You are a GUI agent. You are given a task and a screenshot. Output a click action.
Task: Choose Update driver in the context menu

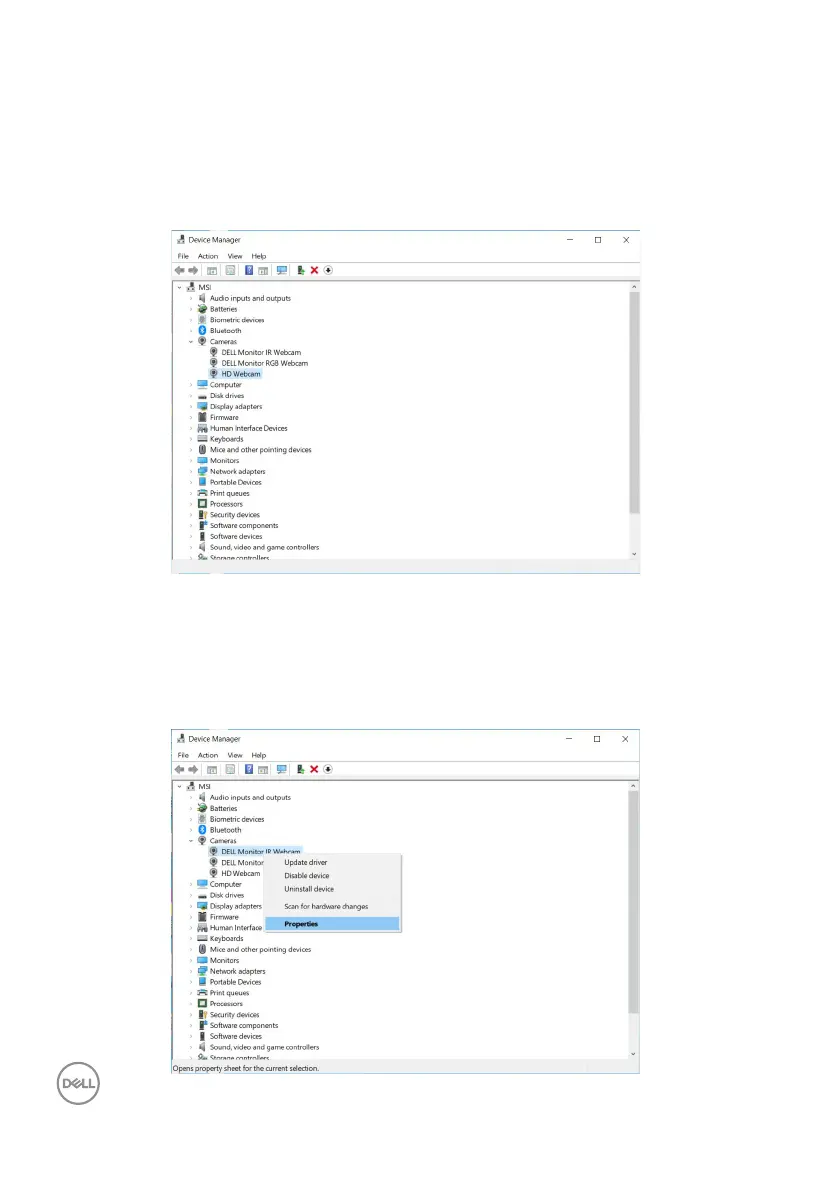click(x=305, y=862)
